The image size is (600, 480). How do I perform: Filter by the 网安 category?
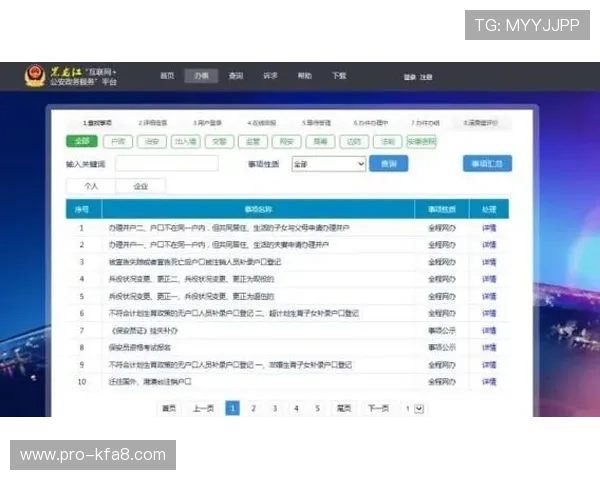(287, 142)
